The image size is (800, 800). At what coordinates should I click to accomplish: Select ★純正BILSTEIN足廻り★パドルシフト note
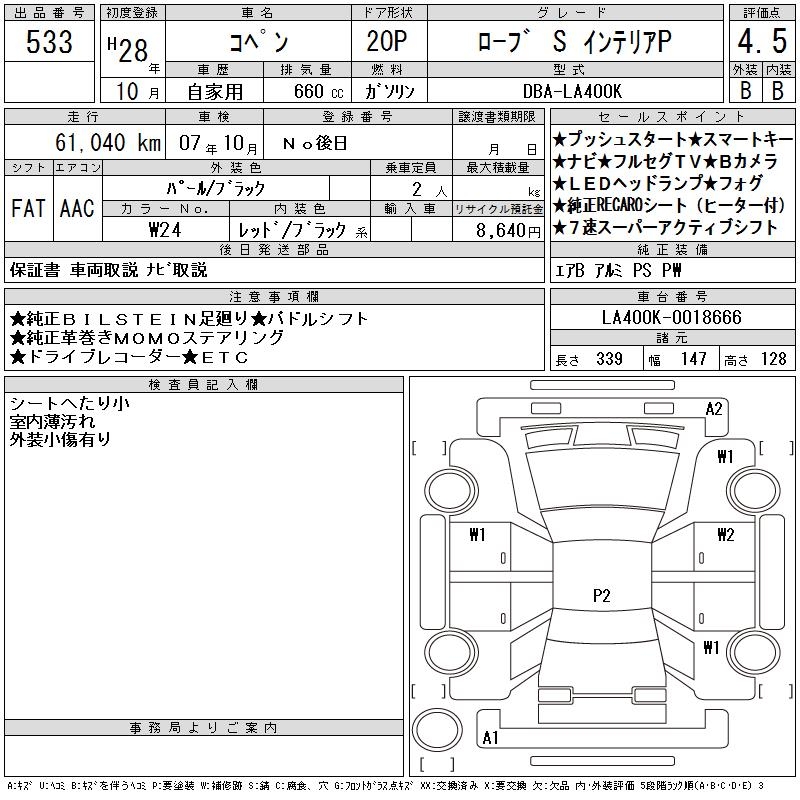click(189, 319)
